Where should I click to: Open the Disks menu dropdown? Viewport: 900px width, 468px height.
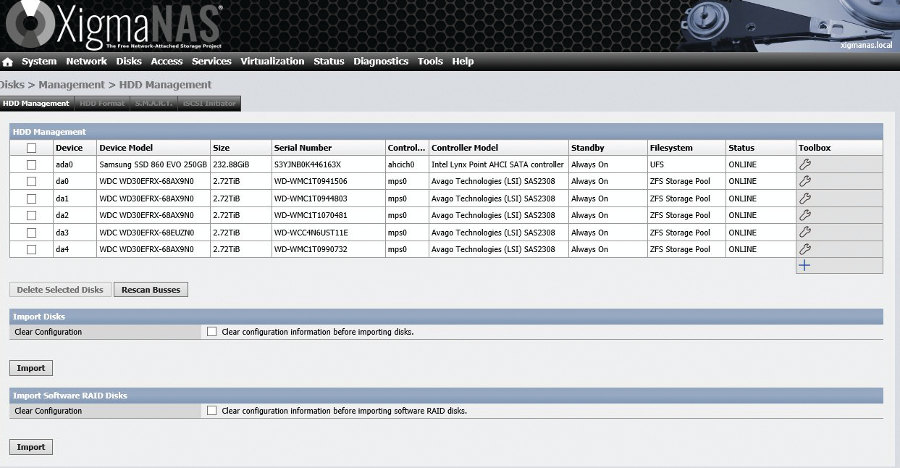point(129,61)
